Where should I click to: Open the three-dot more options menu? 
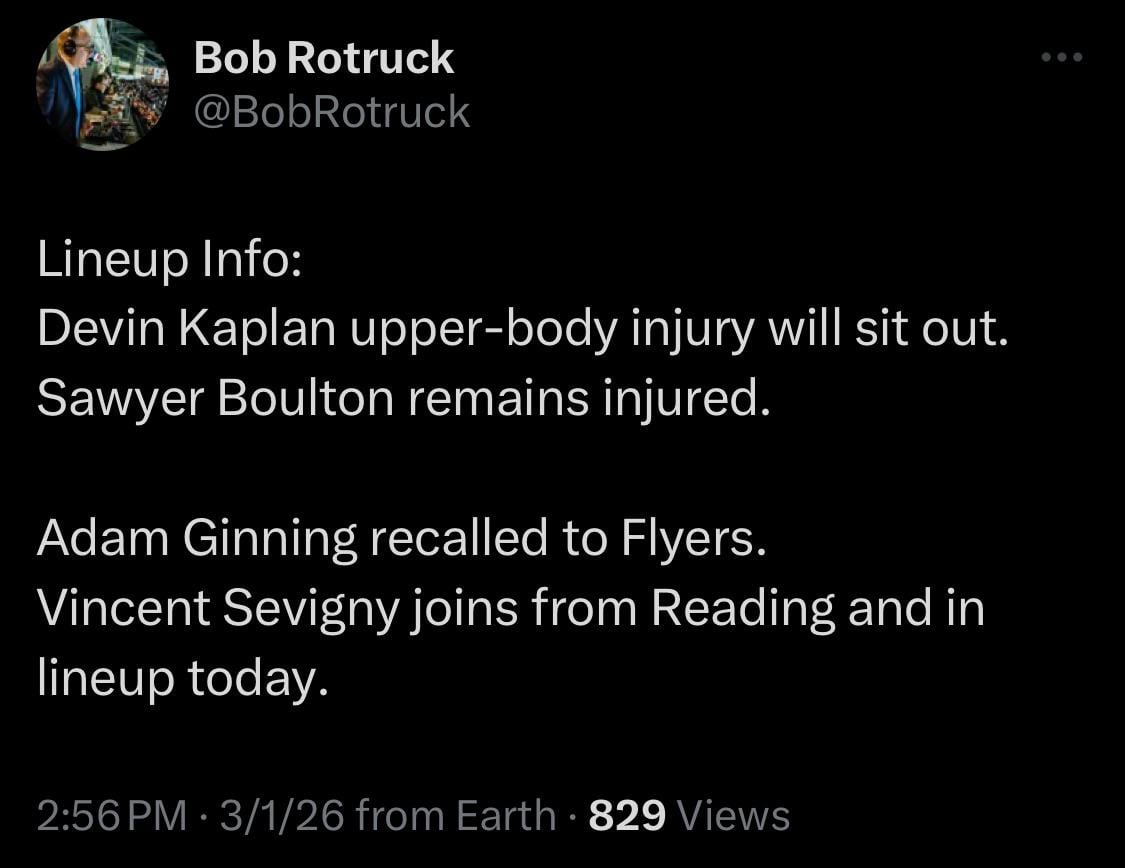pos(1061,58)
